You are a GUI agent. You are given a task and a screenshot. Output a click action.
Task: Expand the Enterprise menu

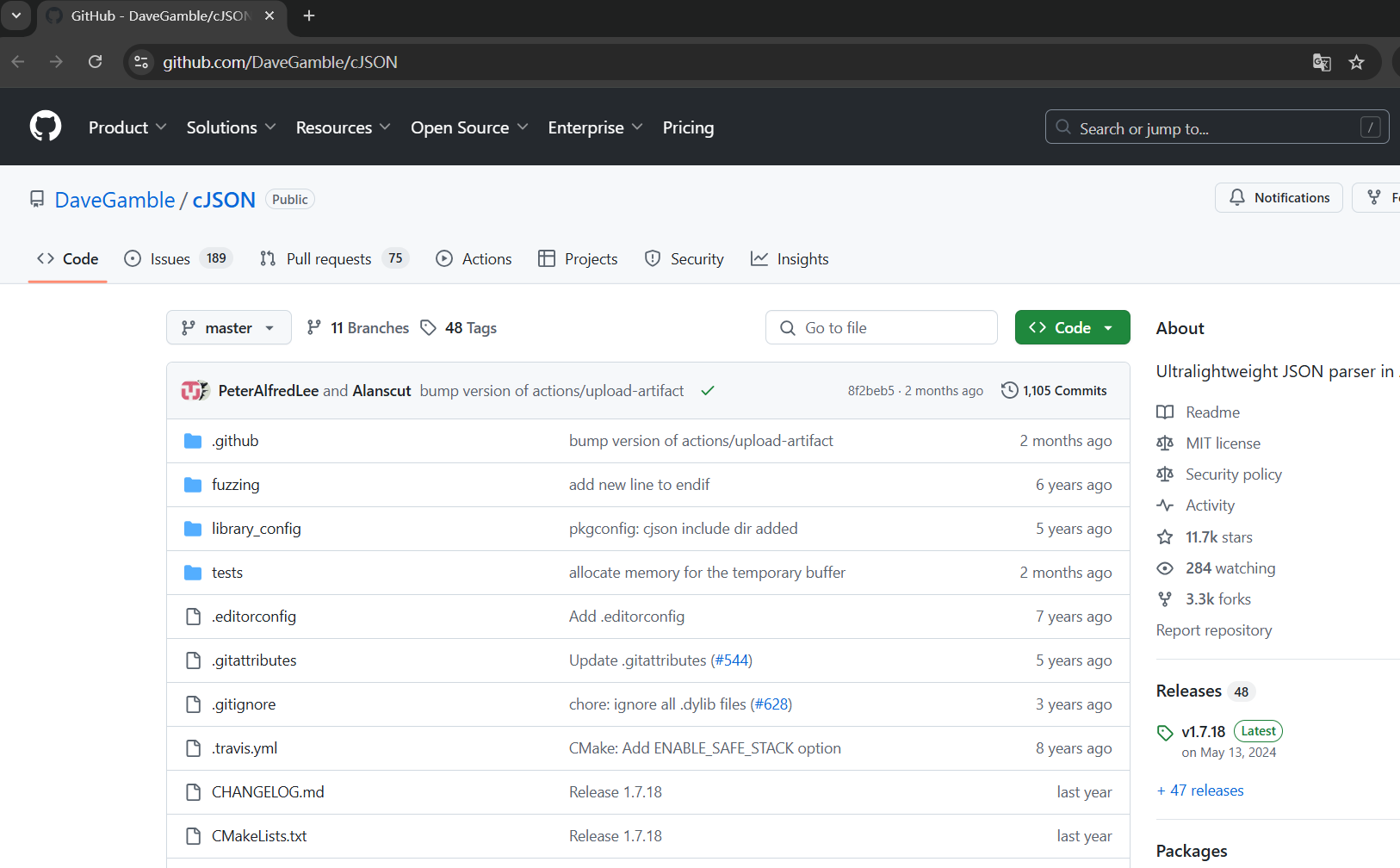[x=595, y=127]
